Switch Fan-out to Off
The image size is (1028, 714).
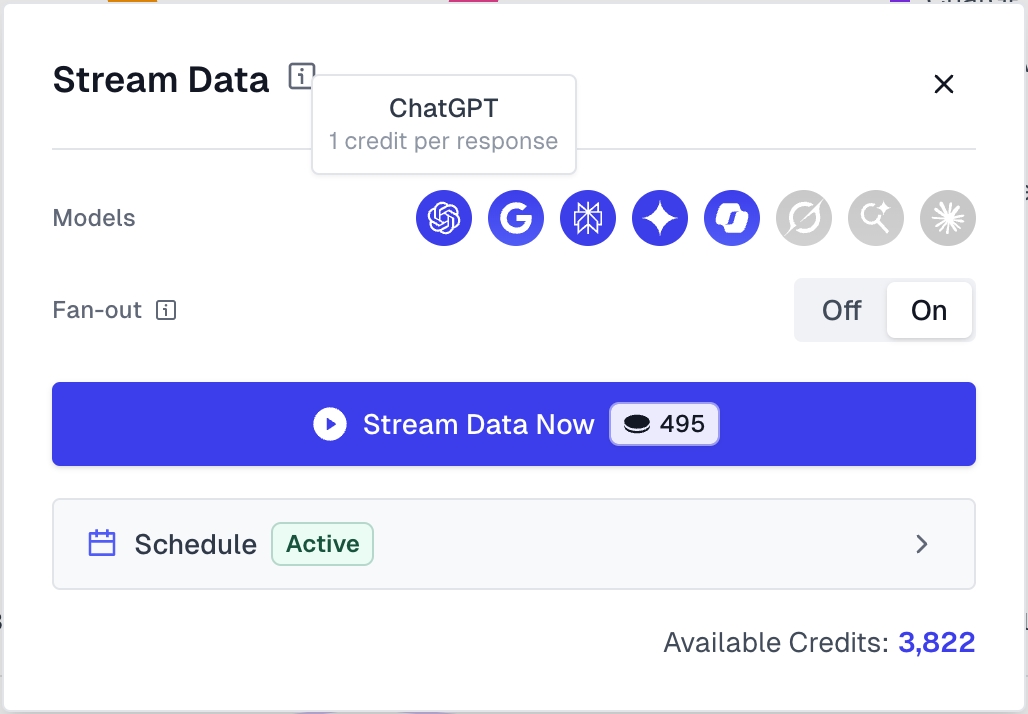841,310
